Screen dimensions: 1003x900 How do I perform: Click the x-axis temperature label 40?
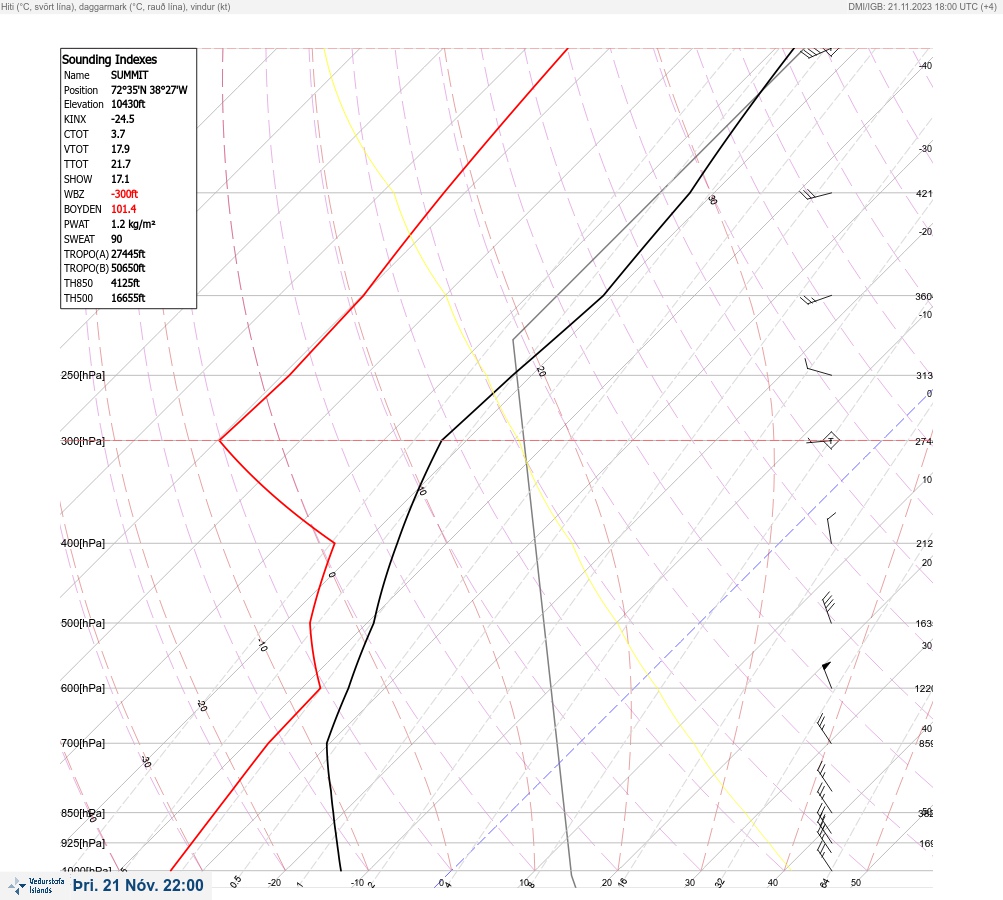(773, 883)
